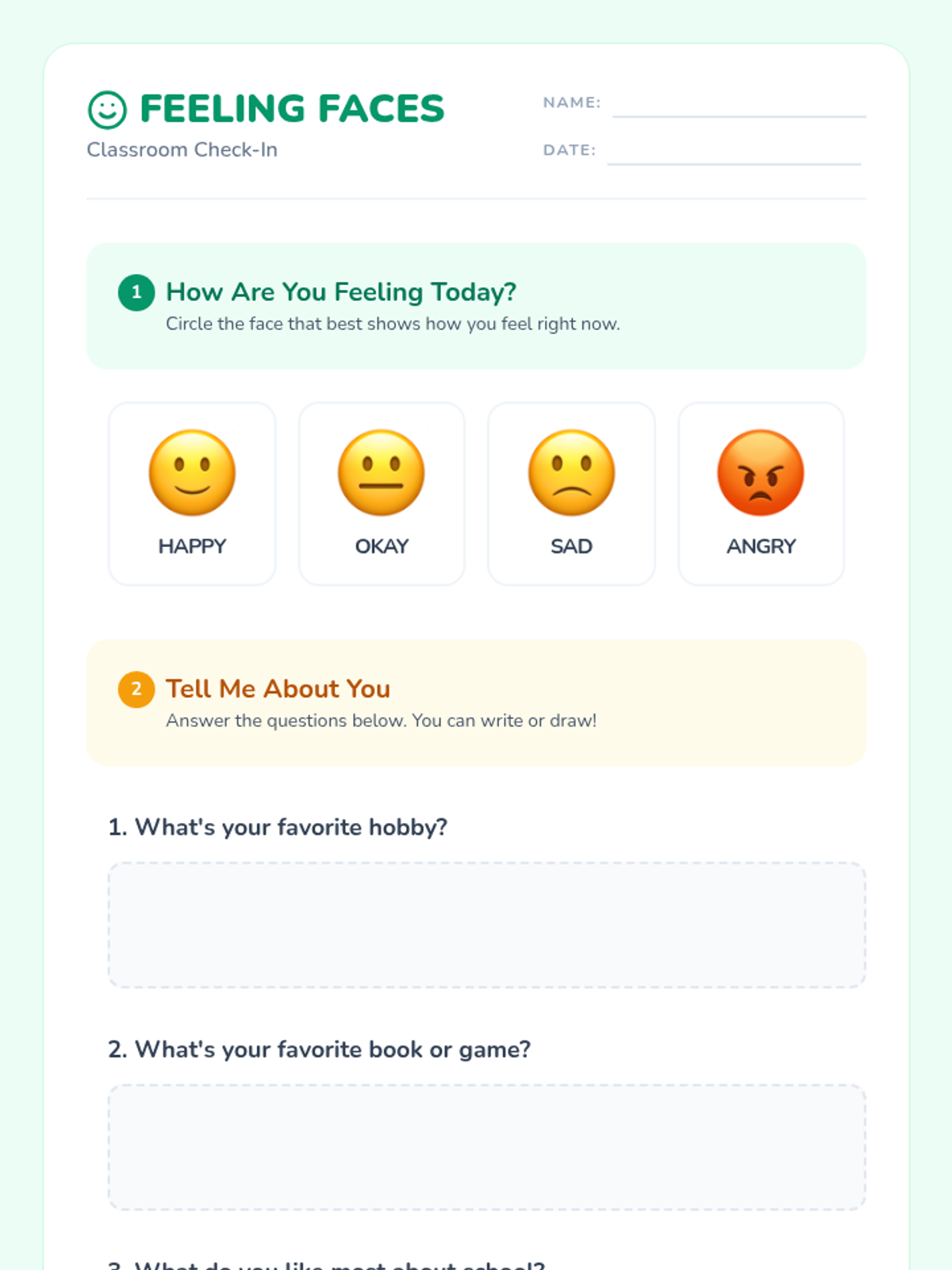Click the "Tell Me About You" heading

(278, 689)
